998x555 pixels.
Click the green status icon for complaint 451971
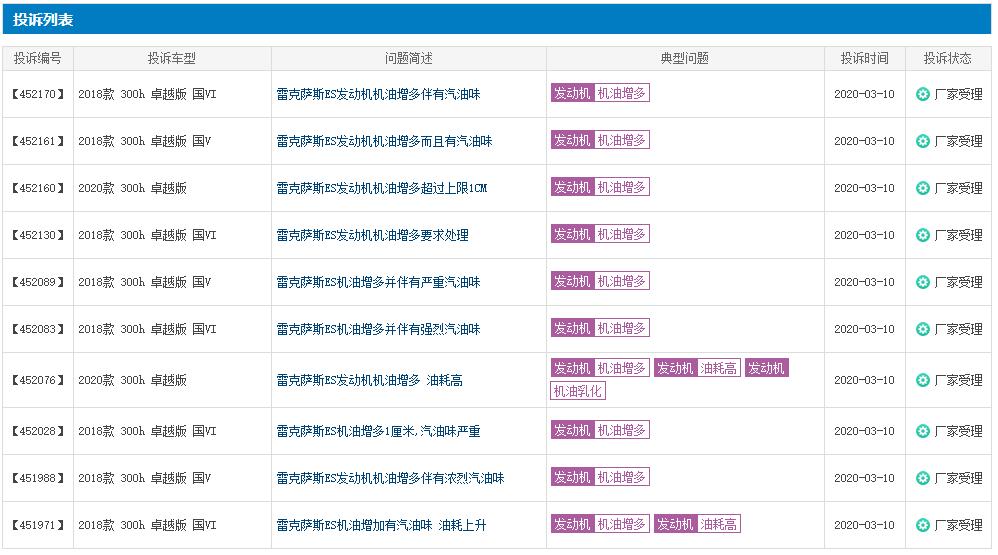pyautogui.click(x=923, y=526)
